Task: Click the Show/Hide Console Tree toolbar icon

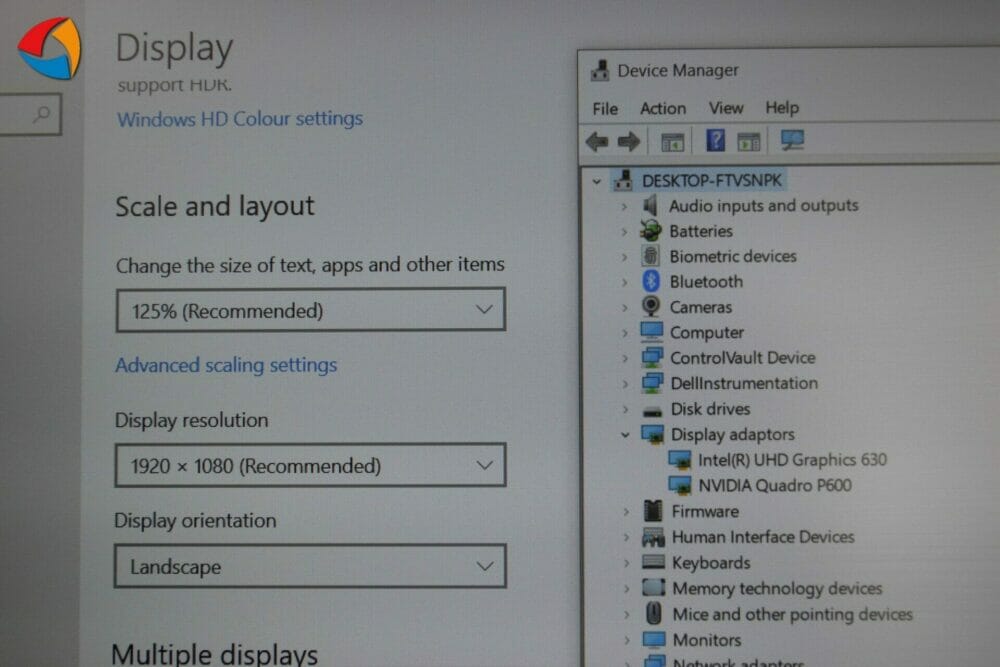Action: point(672,142)
